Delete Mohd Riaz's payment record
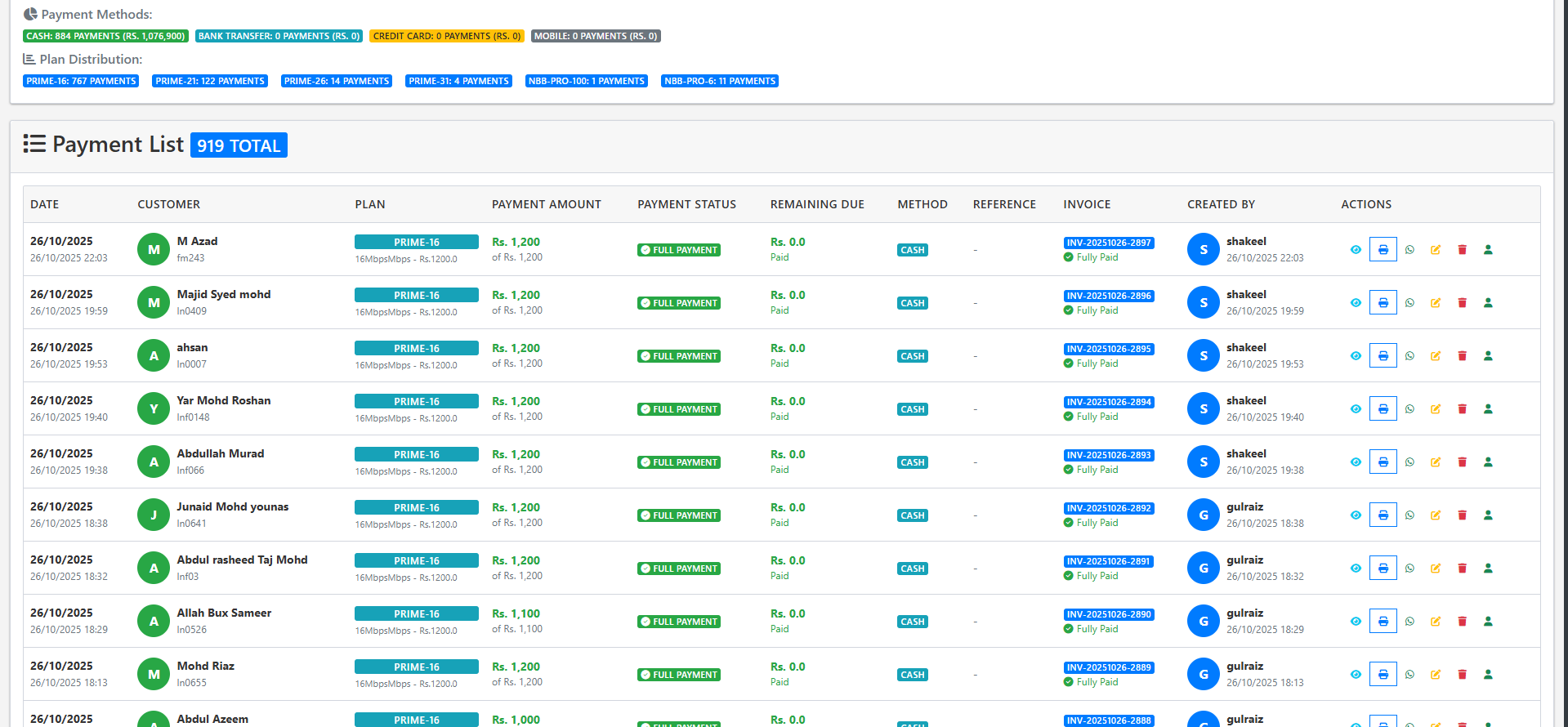Screen dimensions: 1568x727 [x=1462, y=675]
